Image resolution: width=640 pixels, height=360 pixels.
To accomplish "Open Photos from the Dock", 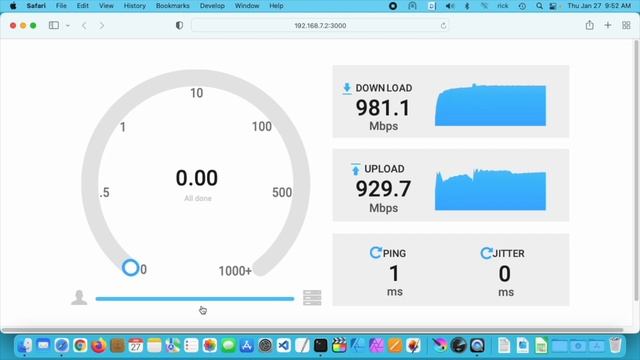I will point(210,345).
